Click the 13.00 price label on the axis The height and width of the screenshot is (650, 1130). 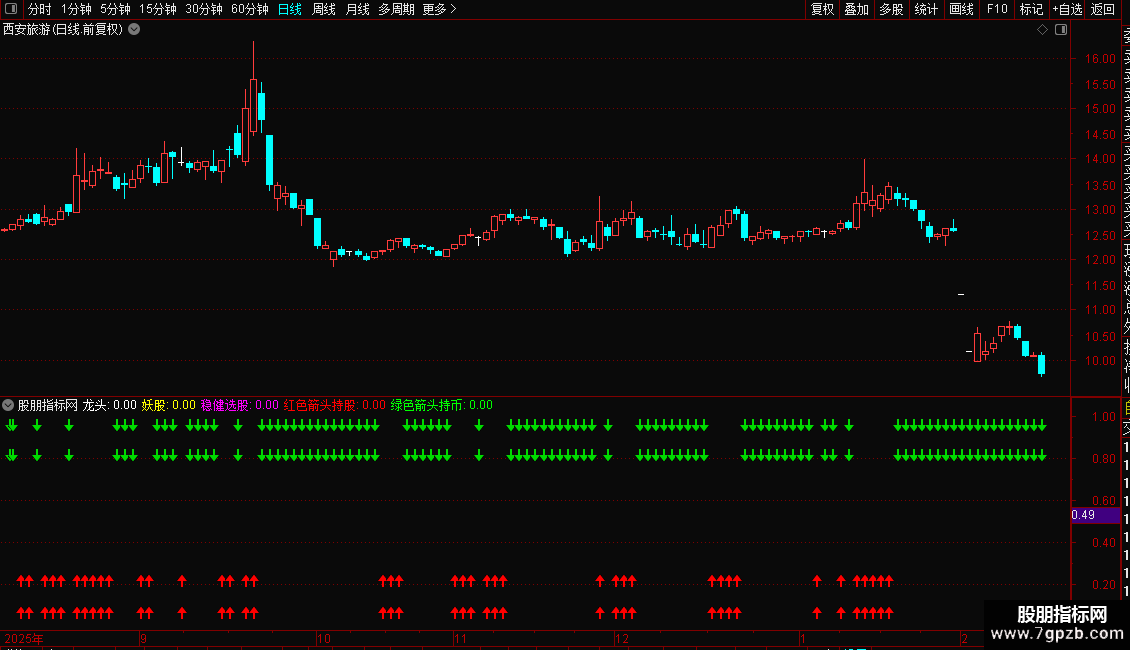[x=1100, y=210]
